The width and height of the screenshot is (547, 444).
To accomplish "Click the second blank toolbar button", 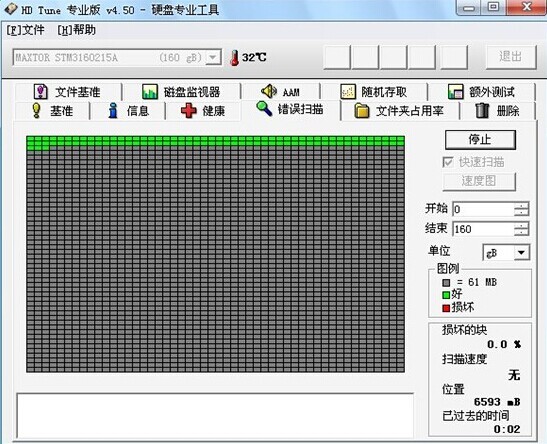I will 365,57.
